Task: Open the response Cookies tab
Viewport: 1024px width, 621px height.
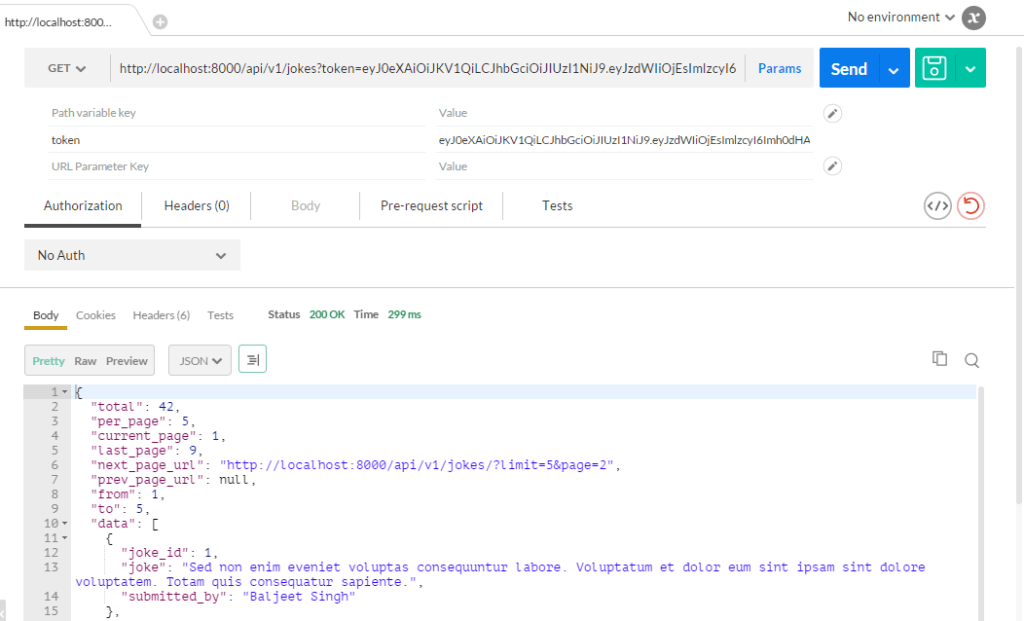Action: point(96,315)
